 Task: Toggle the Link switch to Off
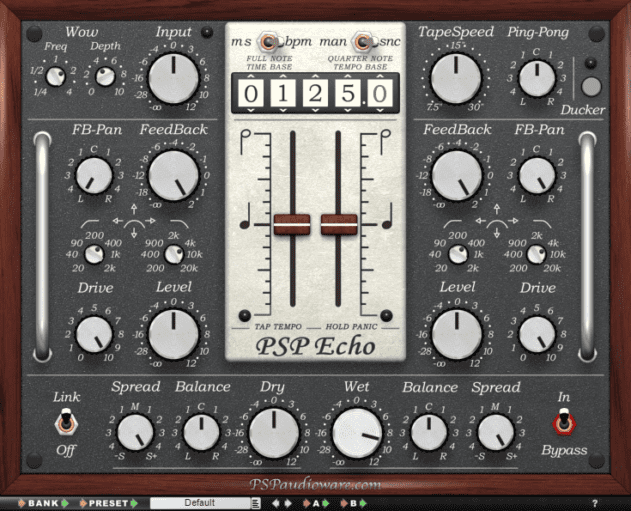(66, 422)
